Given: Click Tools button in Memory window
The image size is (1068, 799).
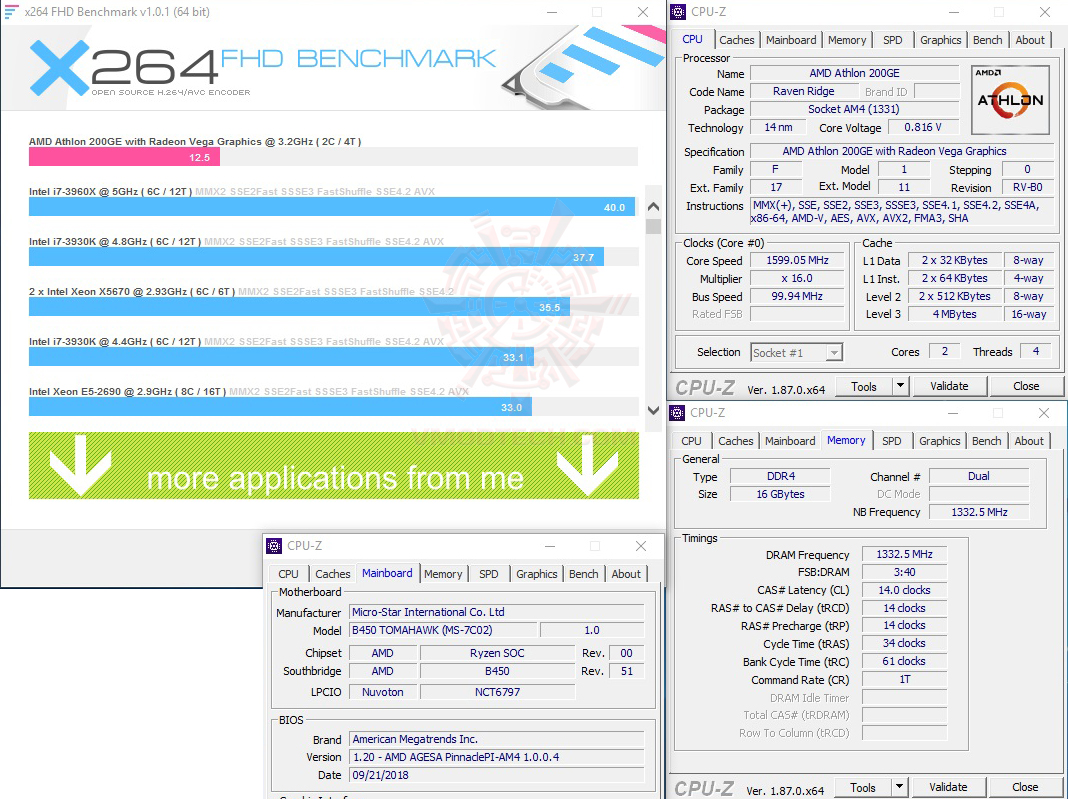Looking at the screenshot, I should tap(862, 787).
